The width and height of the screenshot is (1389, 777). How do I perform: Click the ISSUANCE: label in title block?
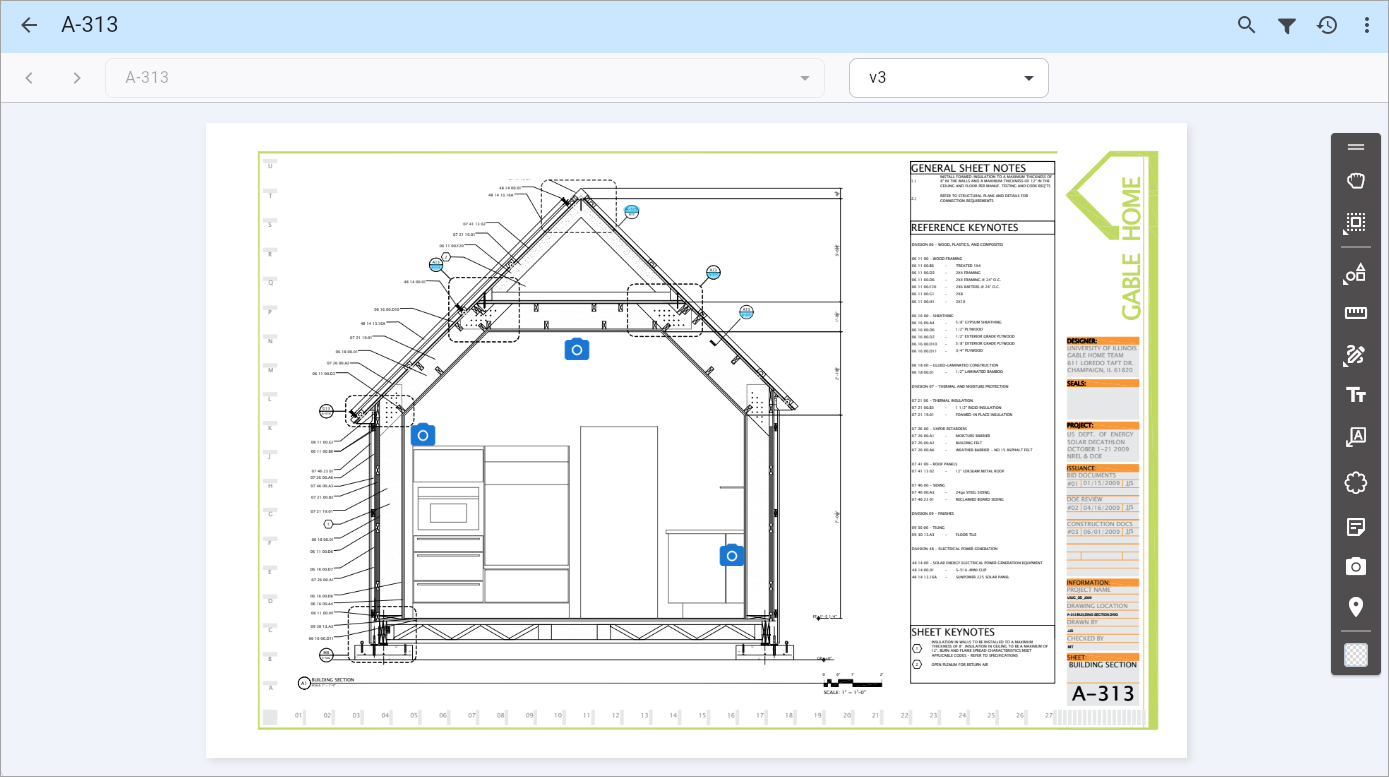click(x=1083, y=468)
